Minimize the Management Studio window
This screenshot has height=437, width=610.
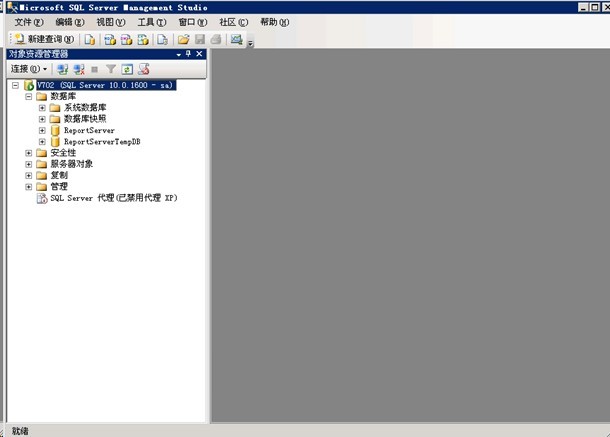(583, 7)
